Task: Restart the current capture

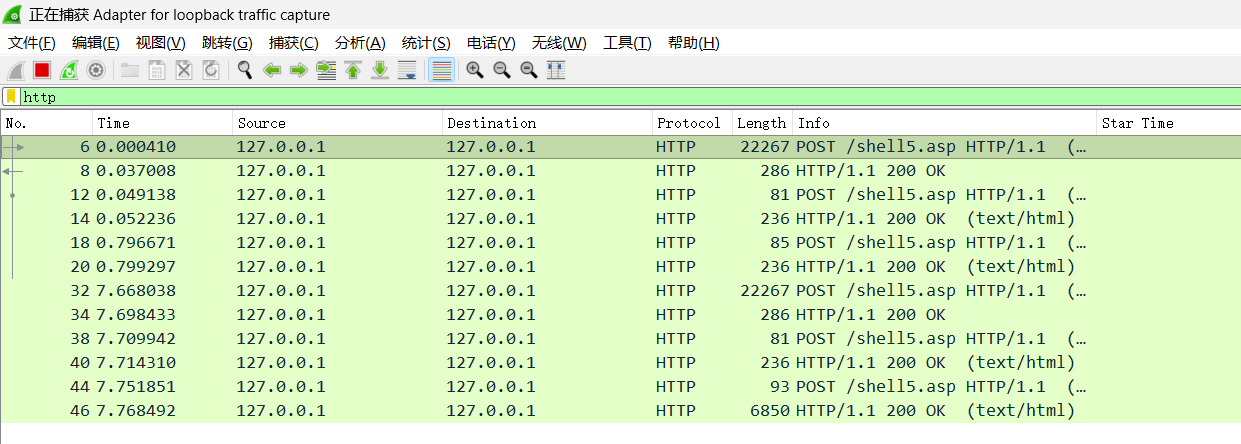Action: (x=69, y=70)
